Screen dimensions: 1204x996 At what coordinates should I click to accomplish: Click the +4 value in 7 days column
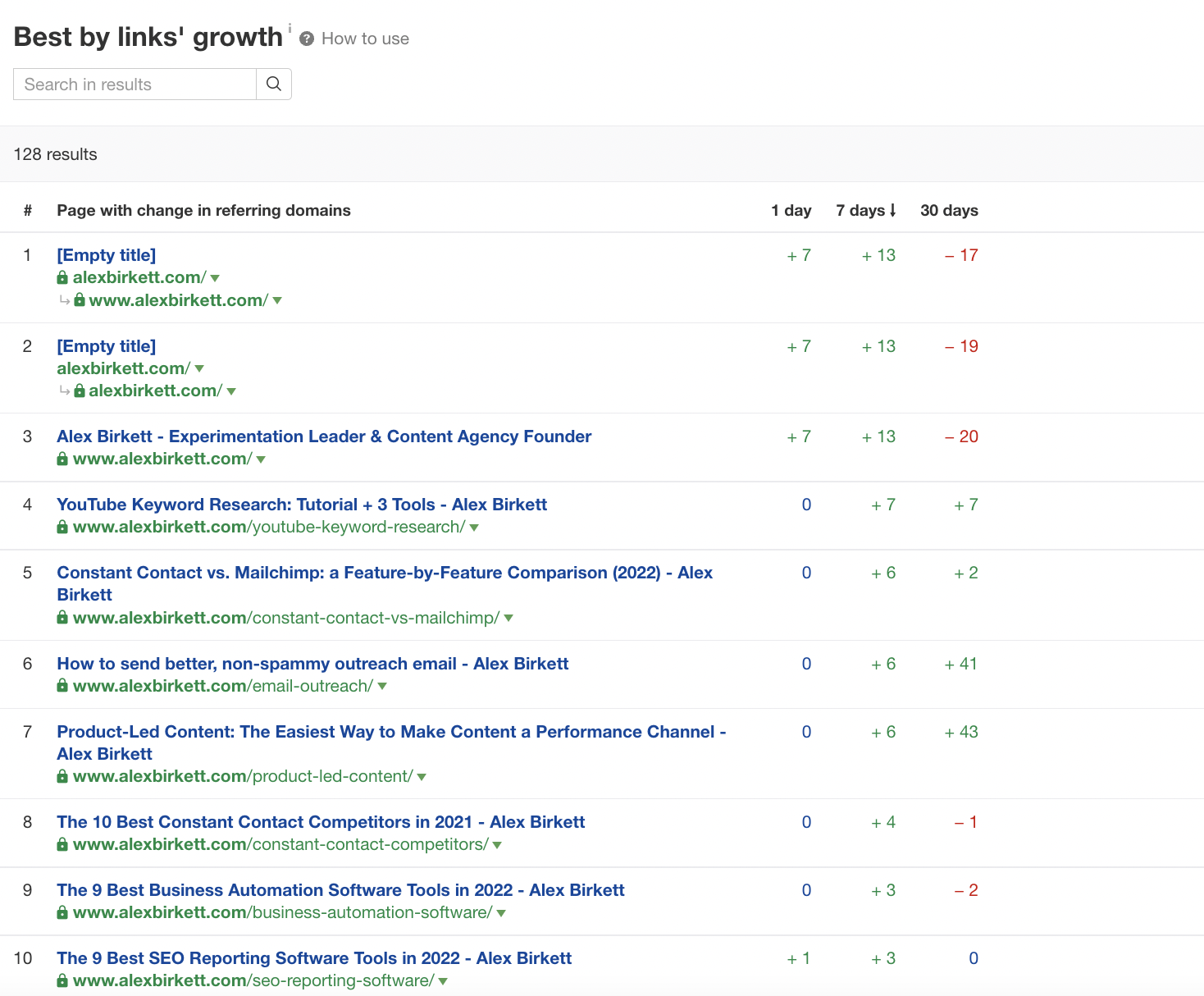[x=883, y=822]
